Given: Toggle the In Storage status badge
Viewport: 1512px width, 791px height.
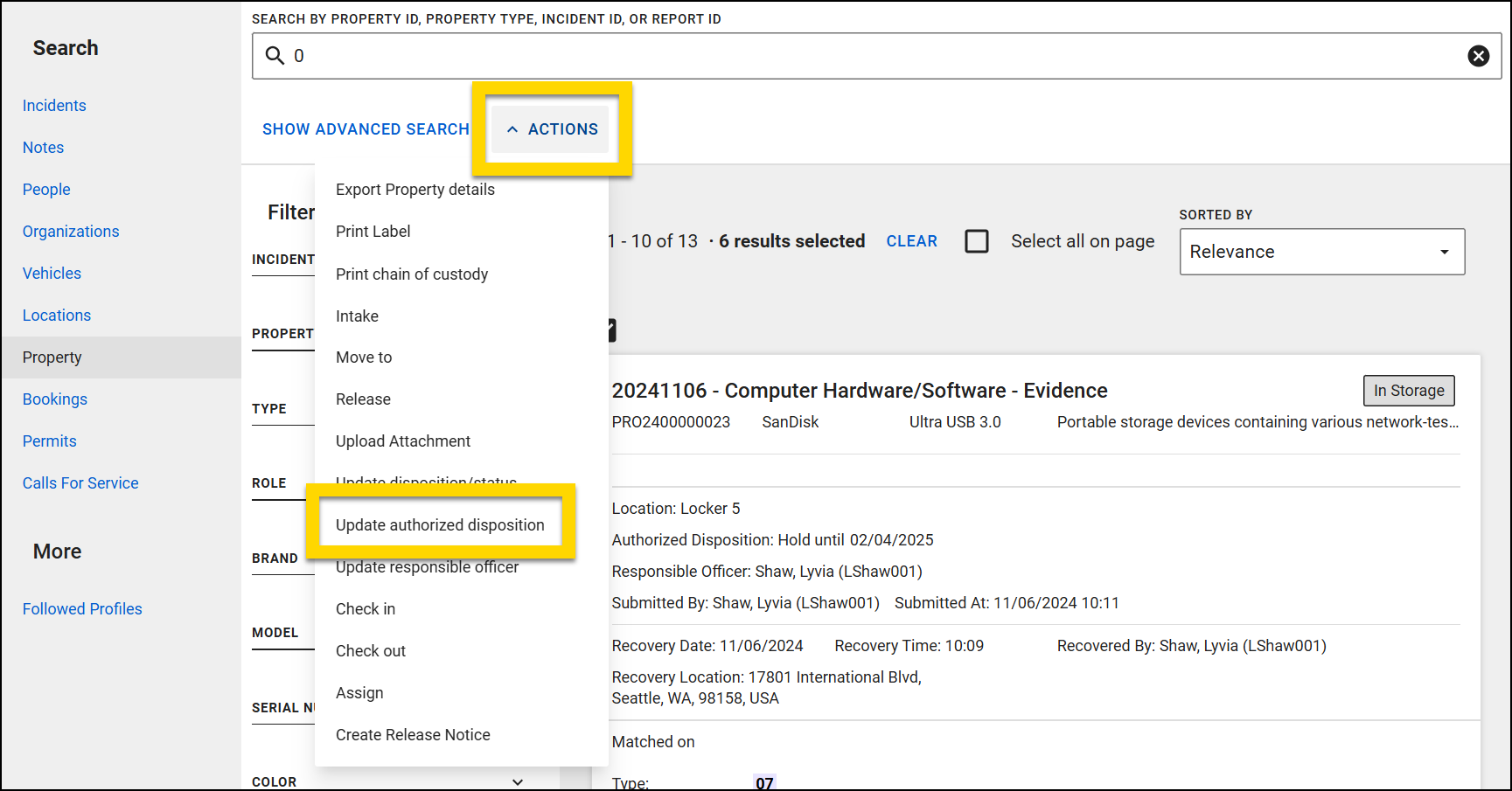Looking at the screenshot, I should pos(1409,391).
